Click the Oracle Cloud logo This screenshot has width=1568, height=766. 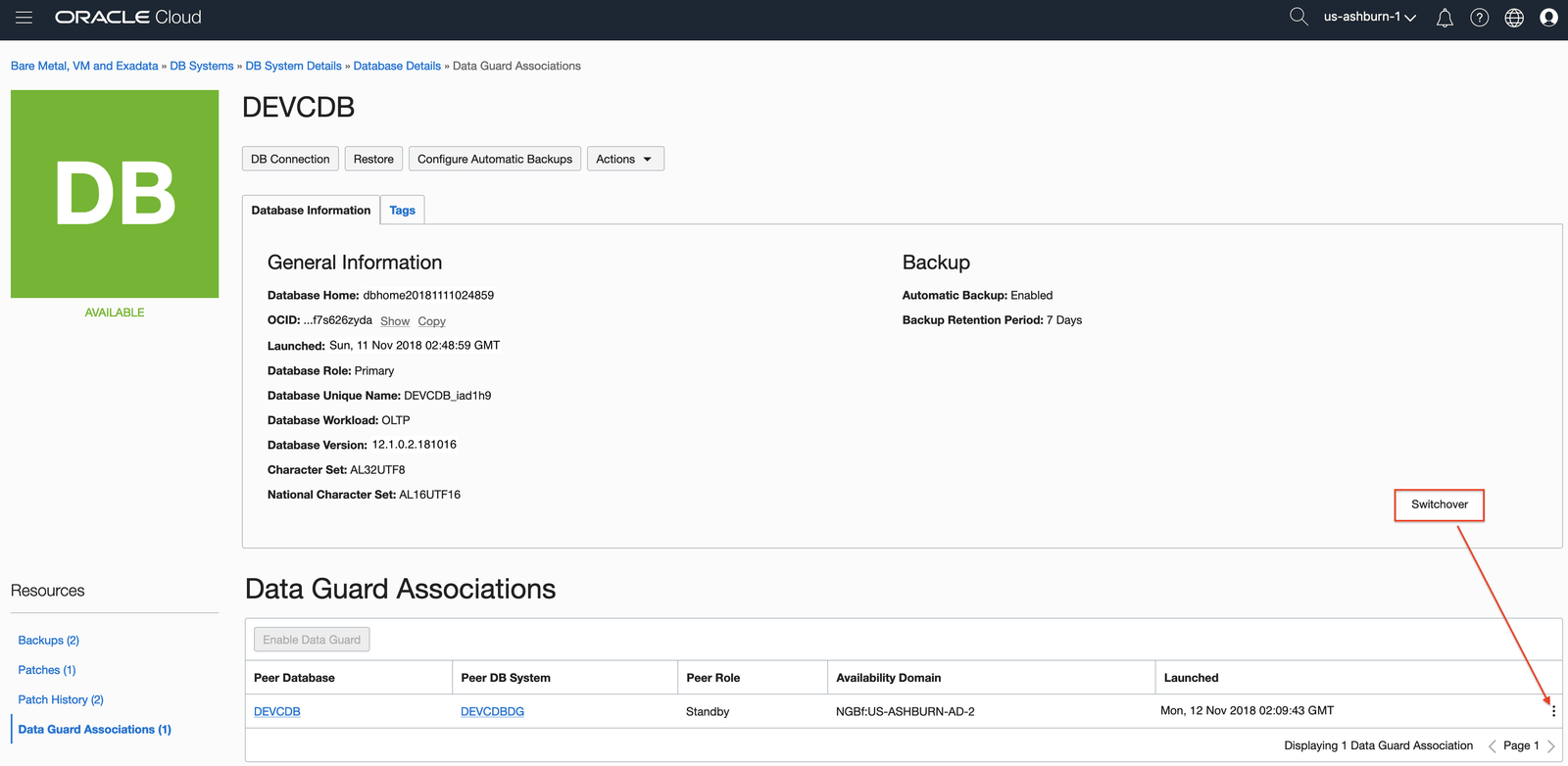pos(128,18)
